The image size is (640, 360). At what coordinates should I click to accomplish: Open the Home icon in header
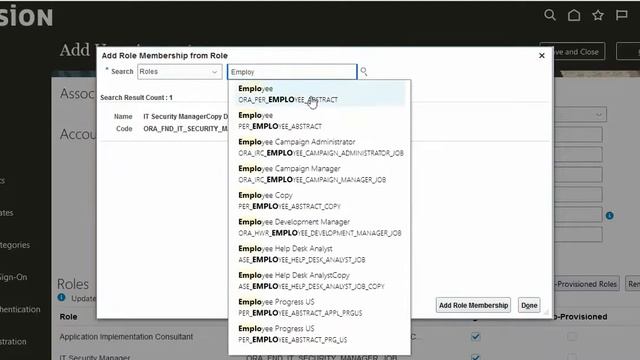pyautogui.click(x=574, y=15)
